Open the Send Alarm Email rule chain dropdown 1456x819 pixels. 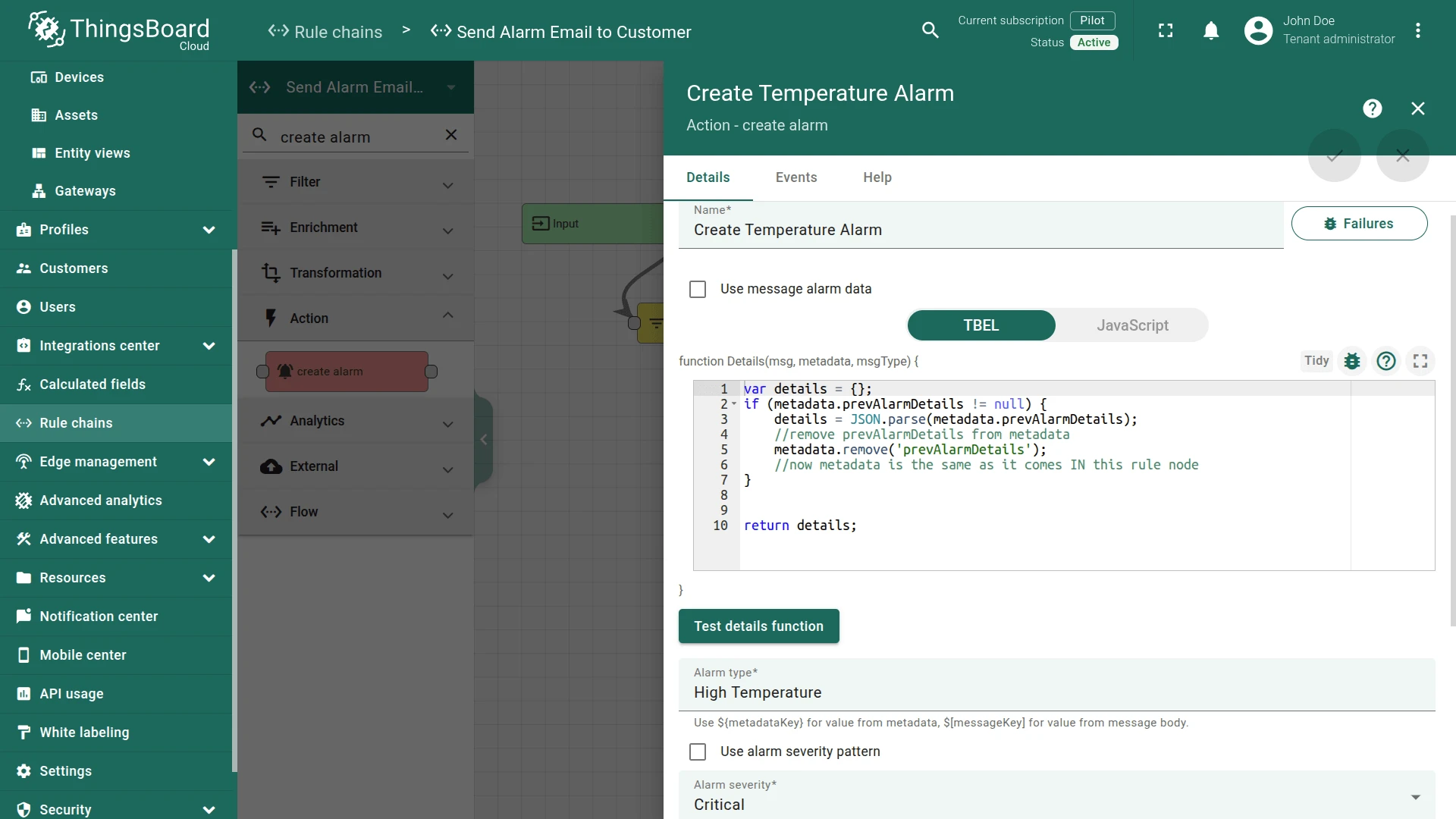(356, 87)
